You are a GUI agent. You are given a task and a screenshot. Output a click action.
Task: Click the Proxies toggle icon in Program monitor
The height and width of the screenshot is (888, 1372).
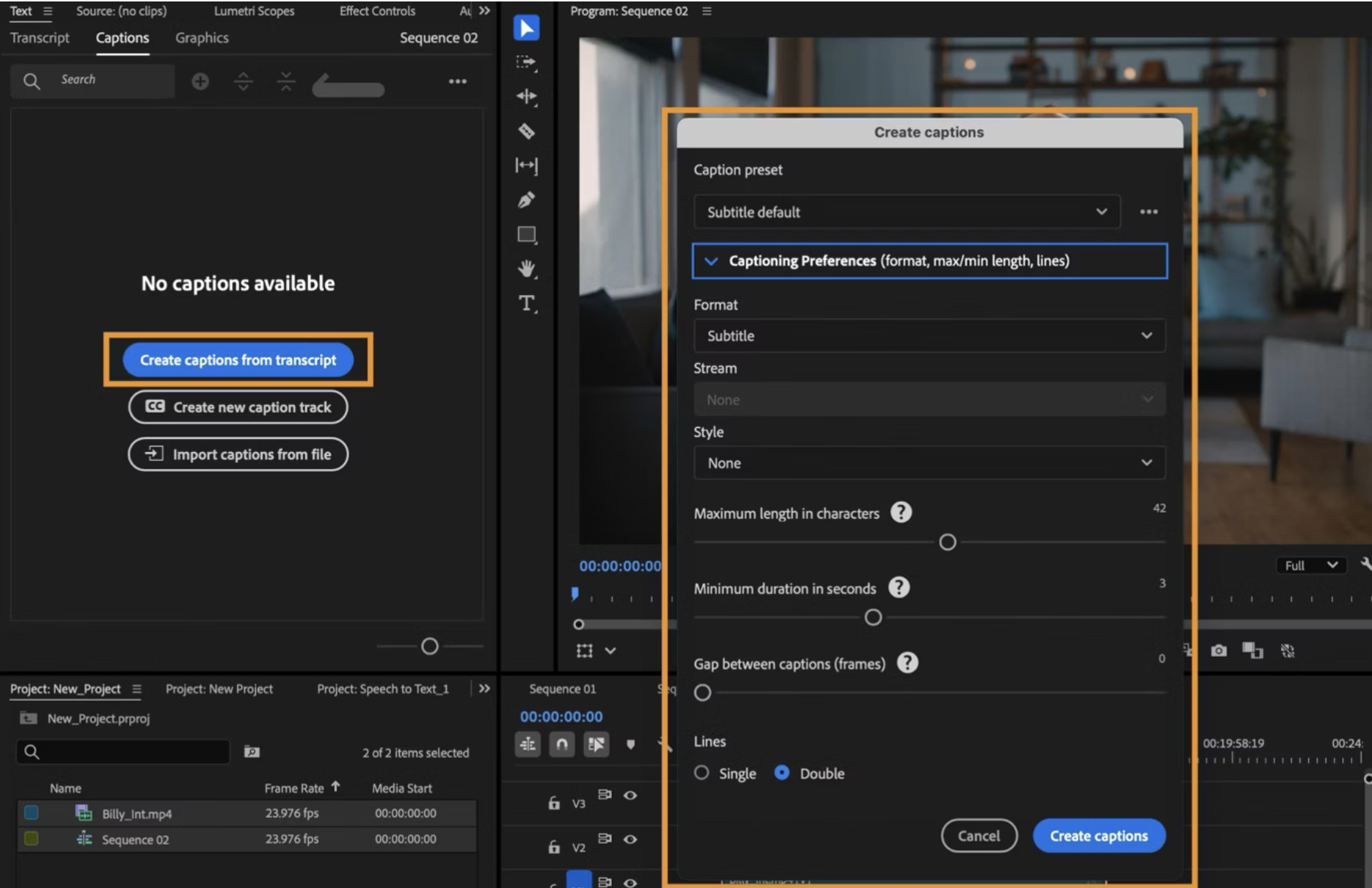(1288, 651)
